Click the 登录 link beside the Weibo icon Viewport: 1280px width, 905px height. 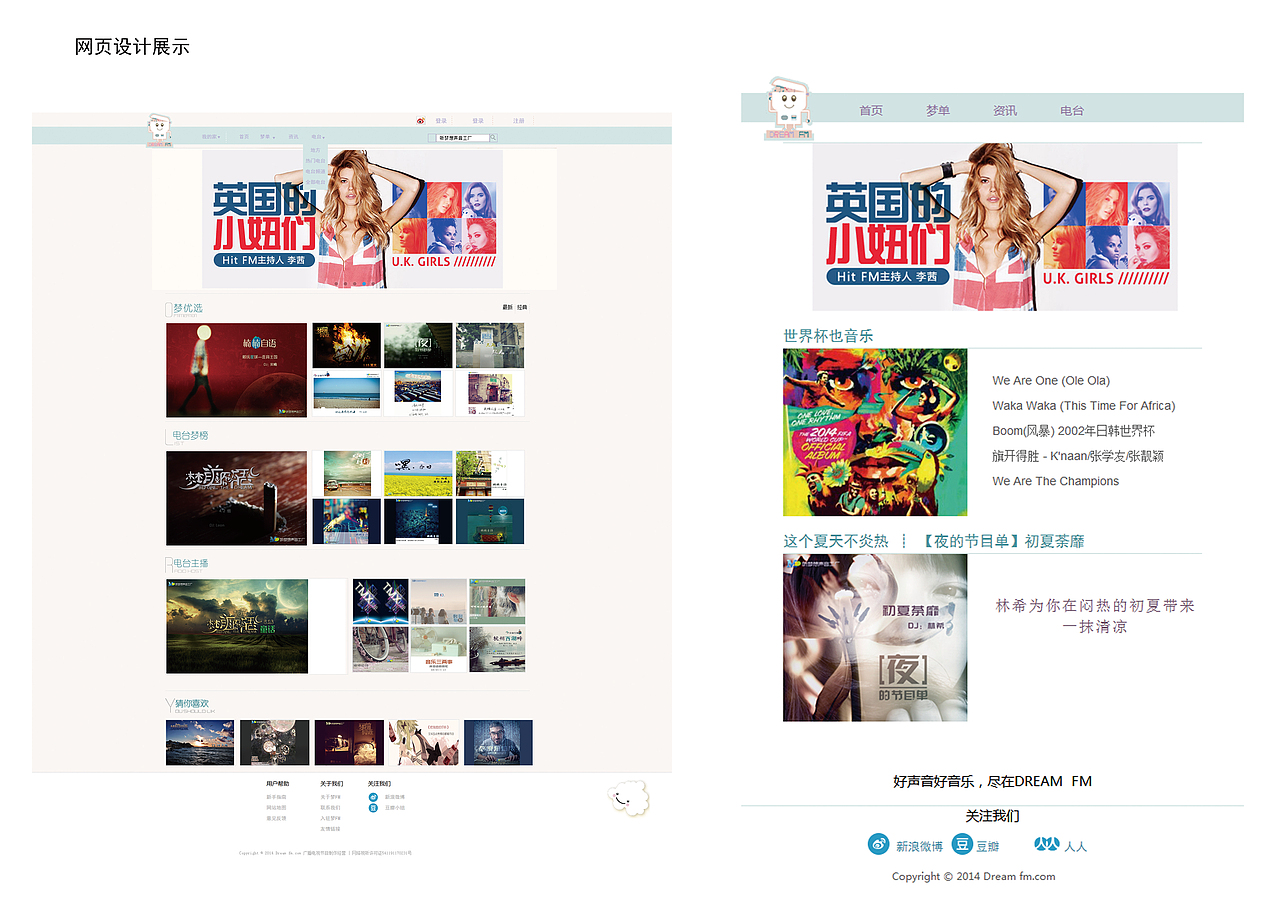coord(441,121)
